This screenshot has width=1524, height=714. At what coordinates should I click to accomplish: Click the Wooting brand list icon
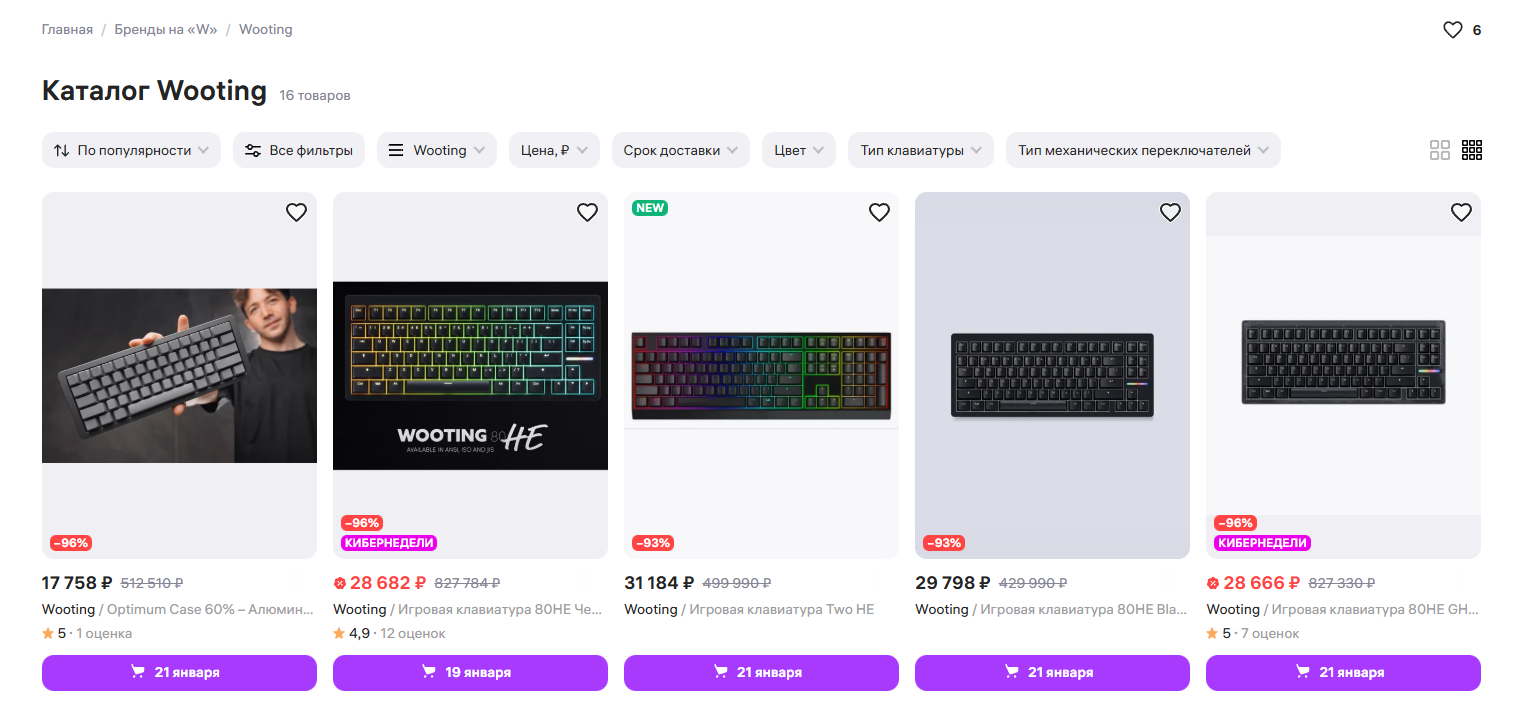[x=396, y=150]
